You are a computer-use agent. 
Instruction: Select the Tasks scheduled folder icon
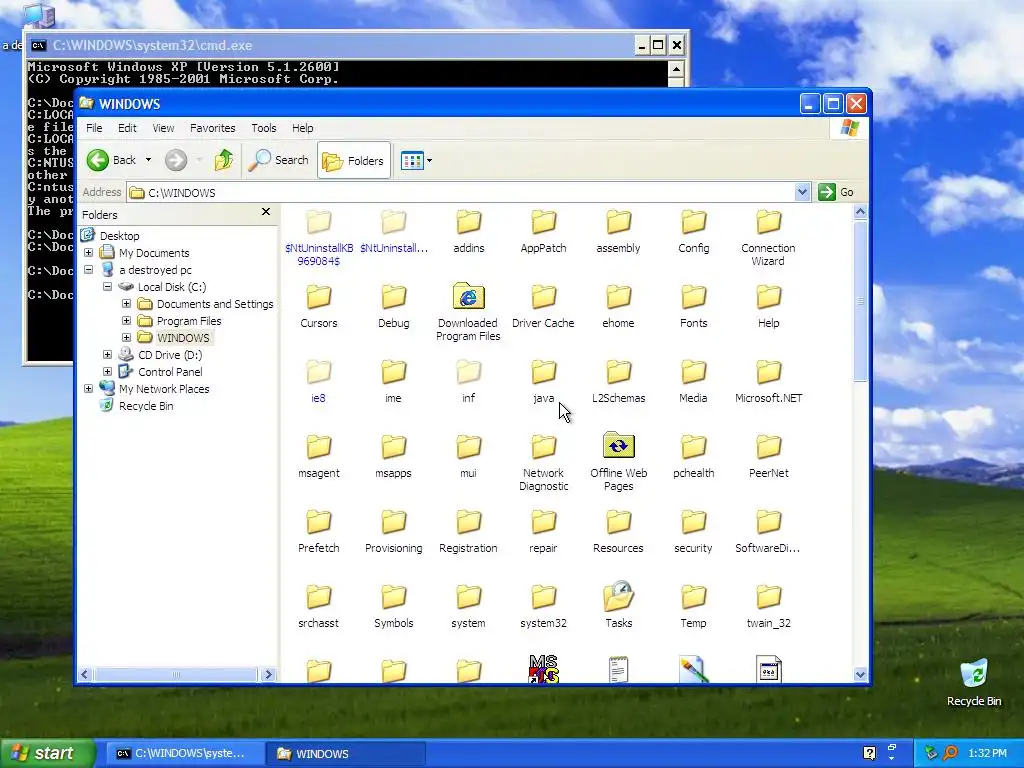click(618, 605)
